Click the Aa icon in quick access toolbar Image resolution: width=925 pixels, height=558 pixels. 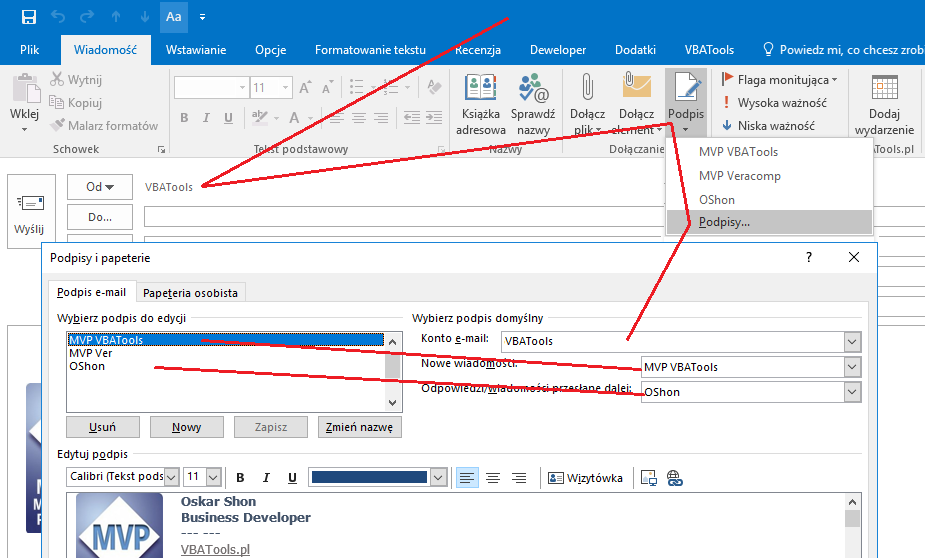pos(173,17)
